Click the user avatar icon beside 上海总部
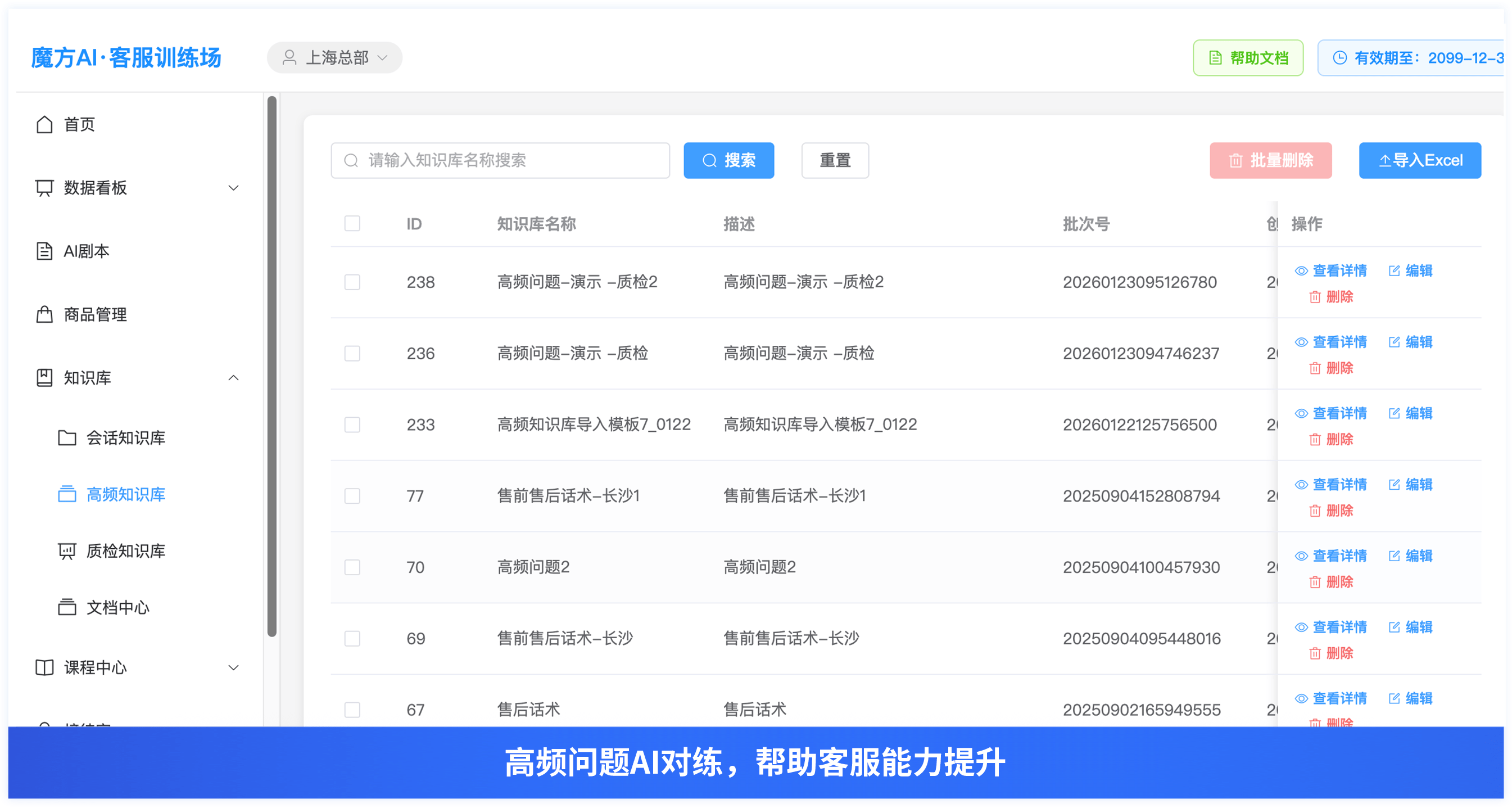The image size is (1512, 808). 289,57
